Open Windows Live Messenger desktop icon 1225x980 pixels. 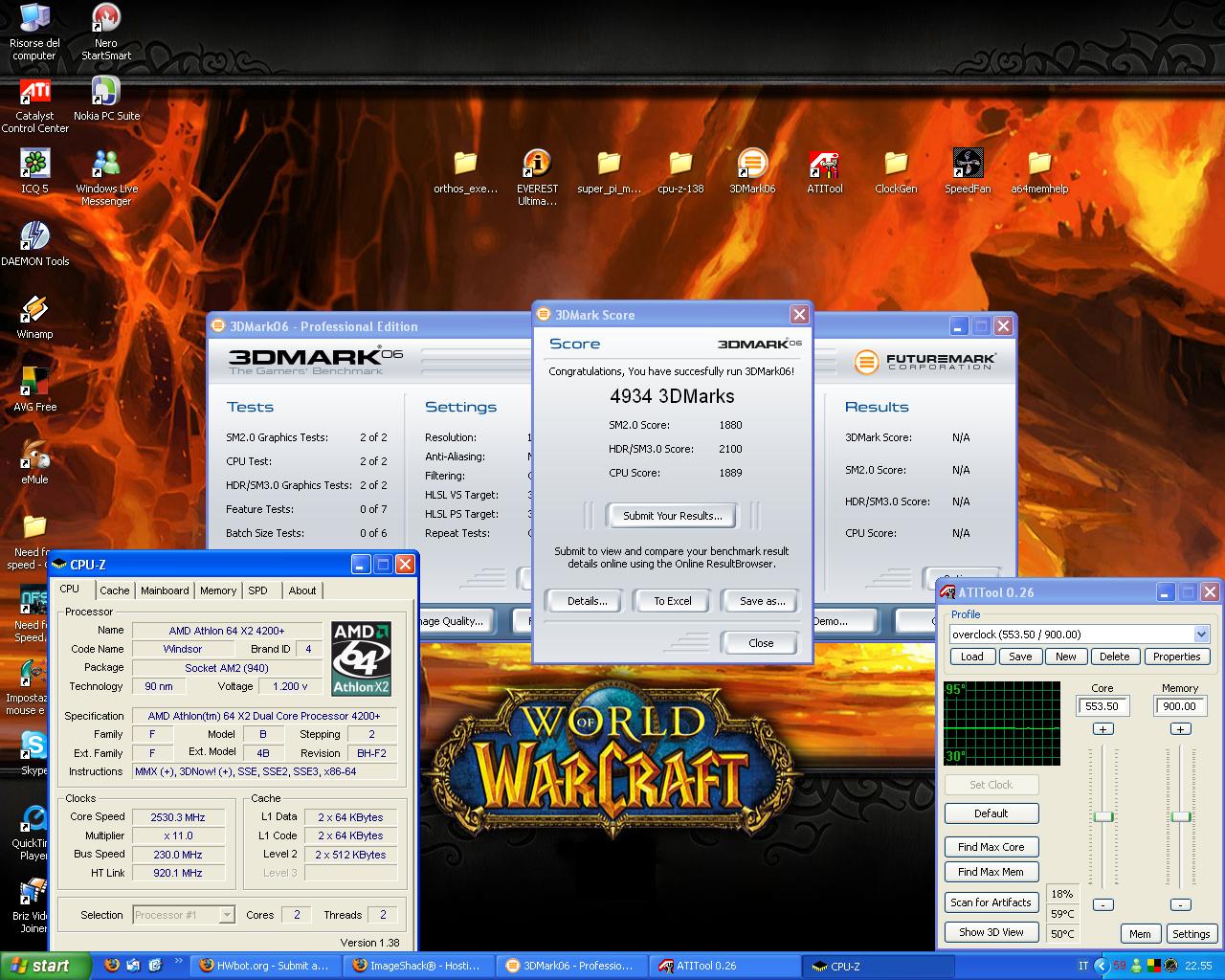pyautogui.click(x=106, y=178)
